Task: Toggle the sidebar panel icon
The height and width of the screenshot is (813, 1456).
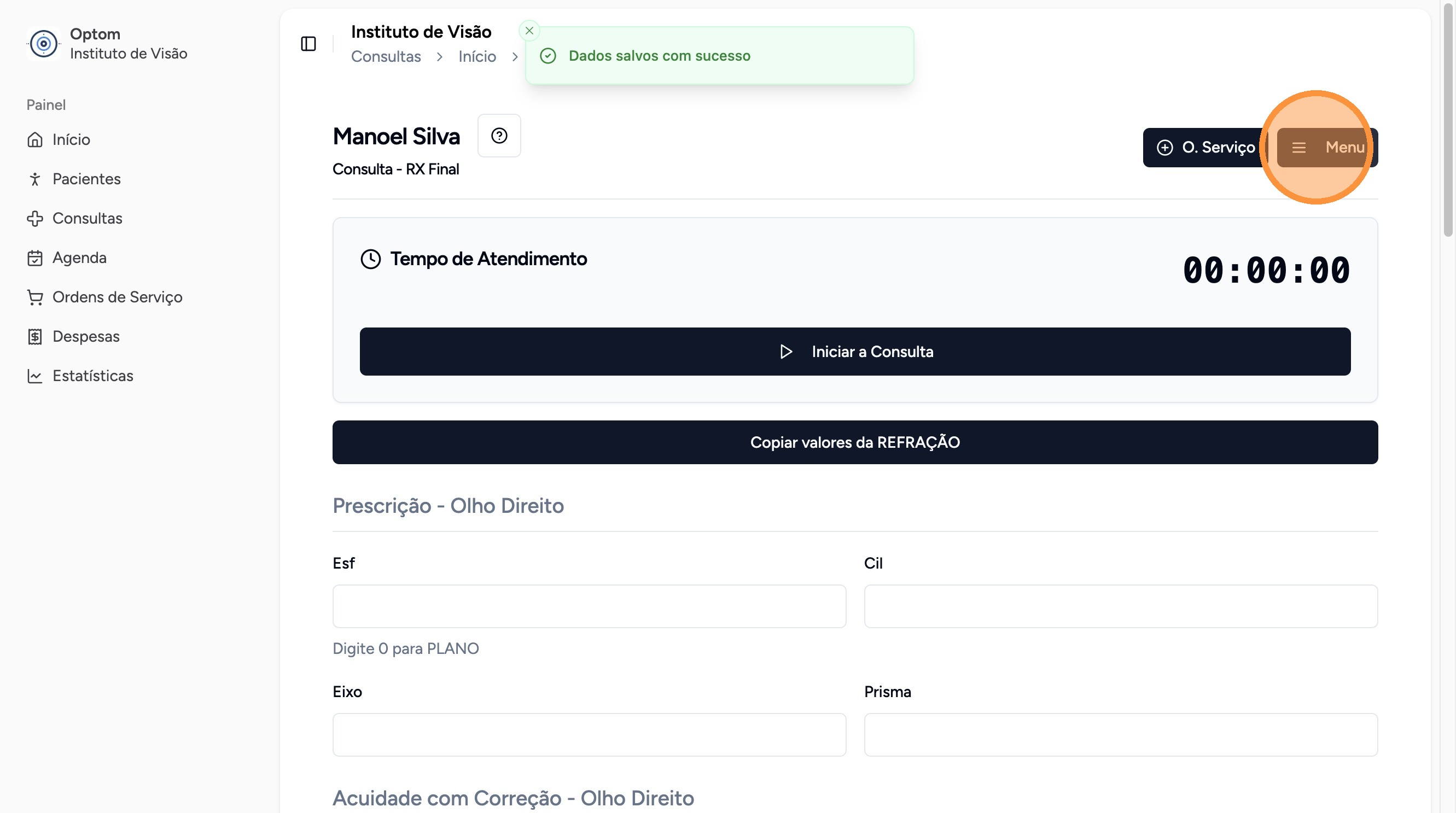Action: (x=308, y=44)
